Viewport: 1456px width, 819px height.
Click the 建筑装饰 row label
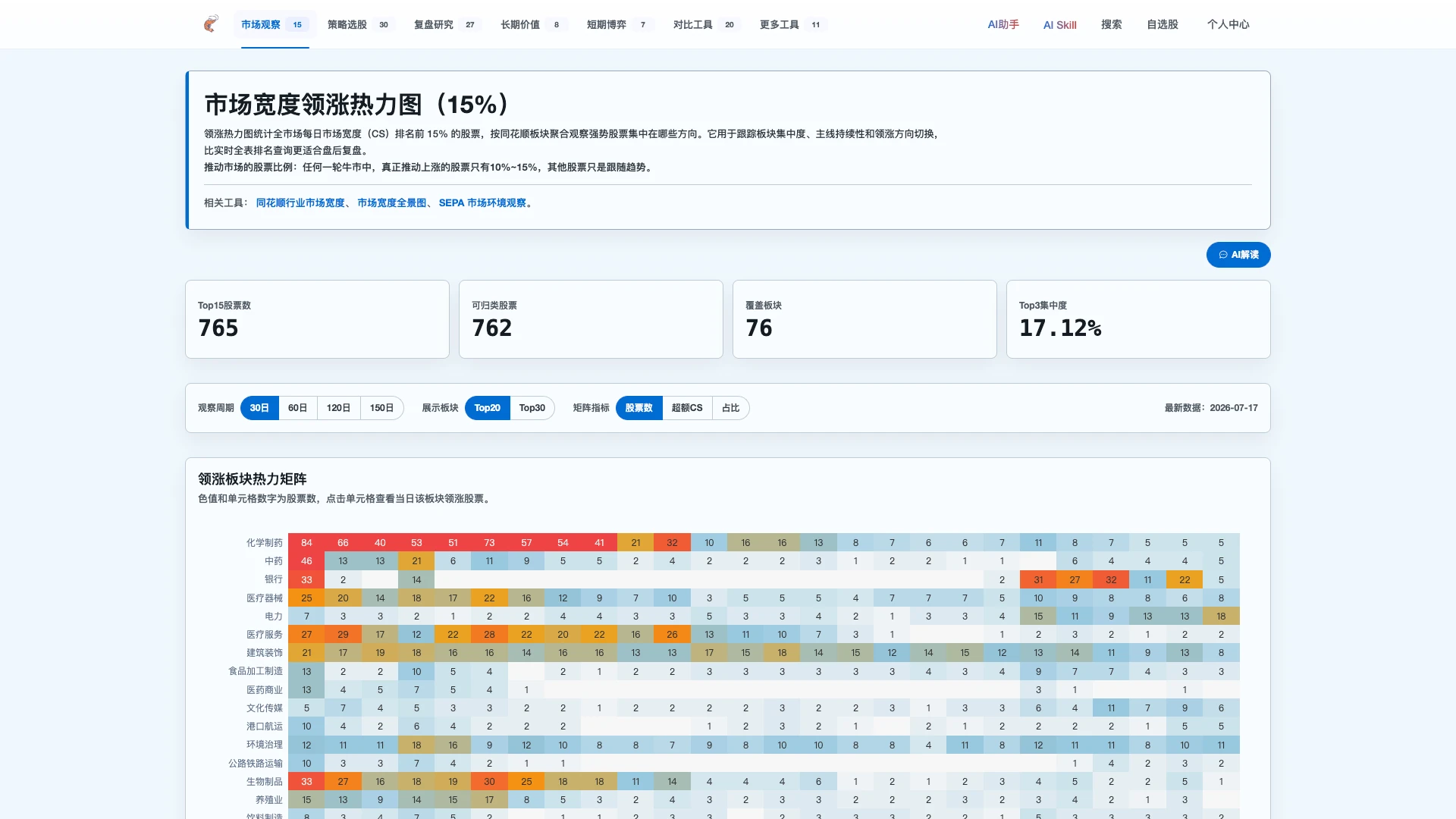[264, 653]
